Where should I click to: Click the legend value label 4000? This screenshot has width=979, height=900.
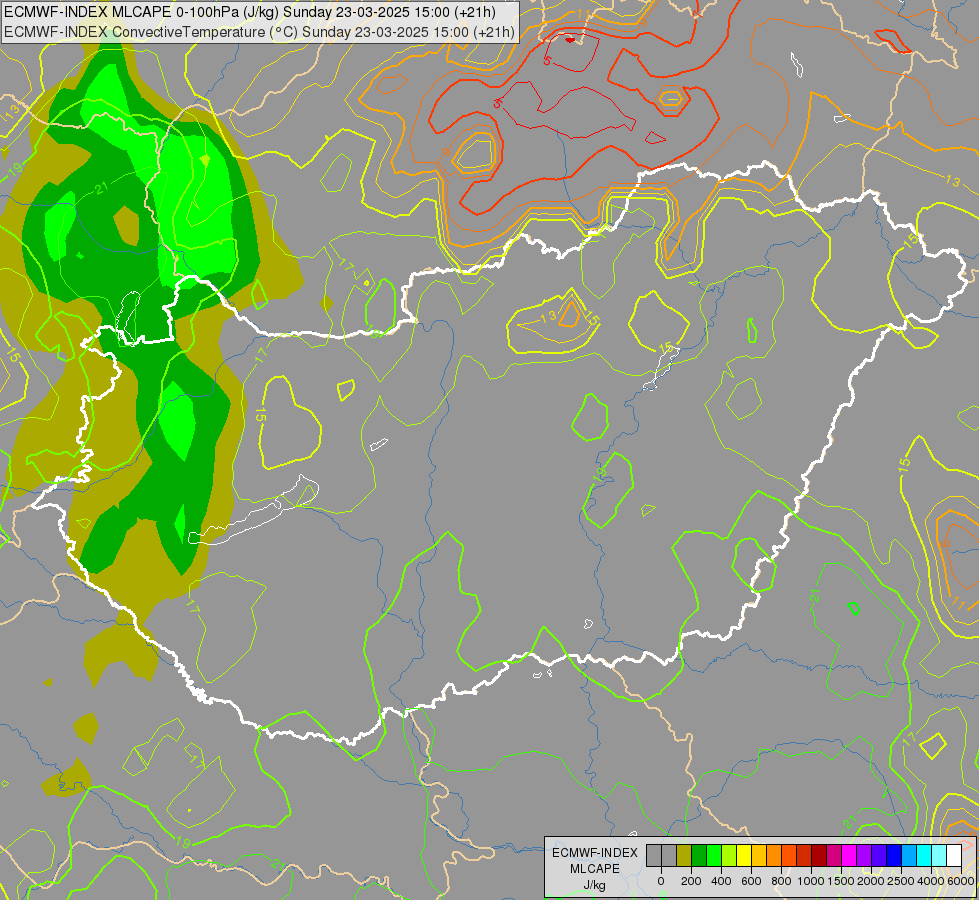pyautogui.click(x=931, y=881)
